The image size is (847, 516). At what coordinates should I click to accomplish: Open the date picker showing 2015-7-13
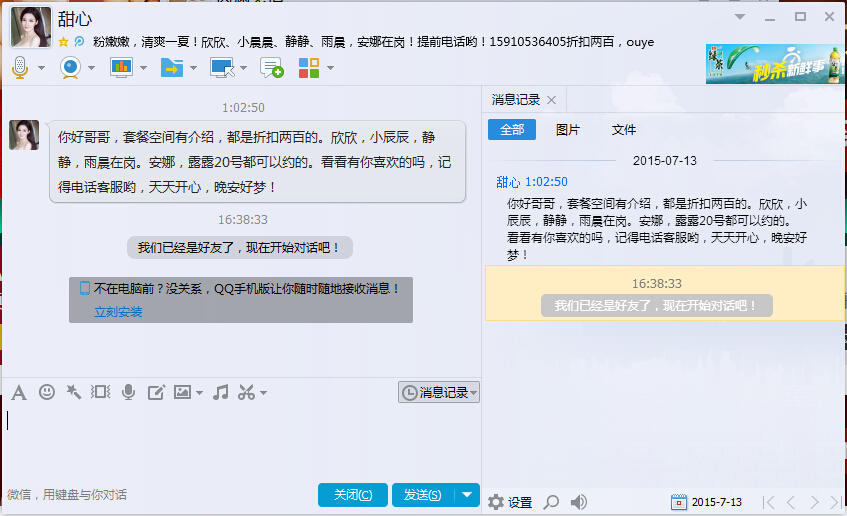707,502
